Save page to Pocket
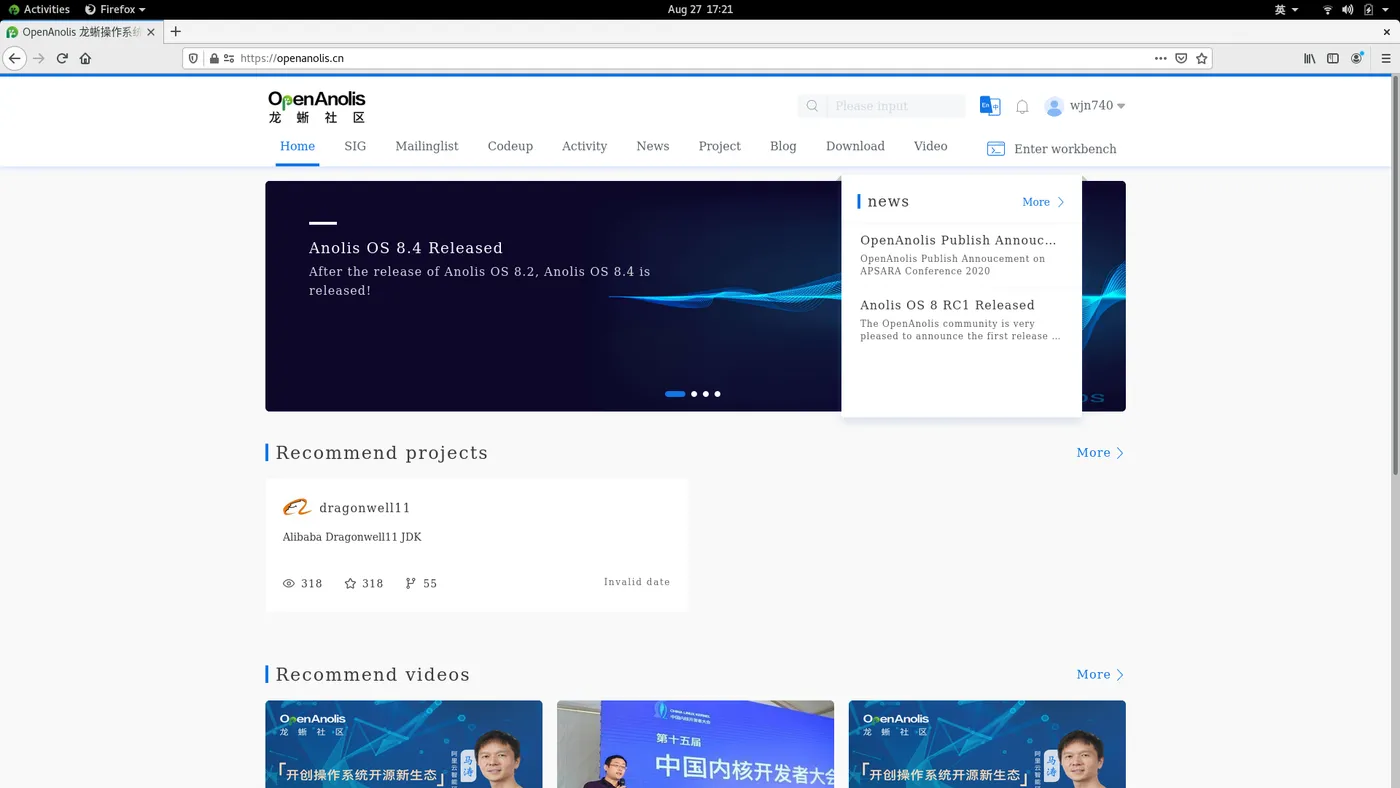1400x788 pixels. (1181, 58)
